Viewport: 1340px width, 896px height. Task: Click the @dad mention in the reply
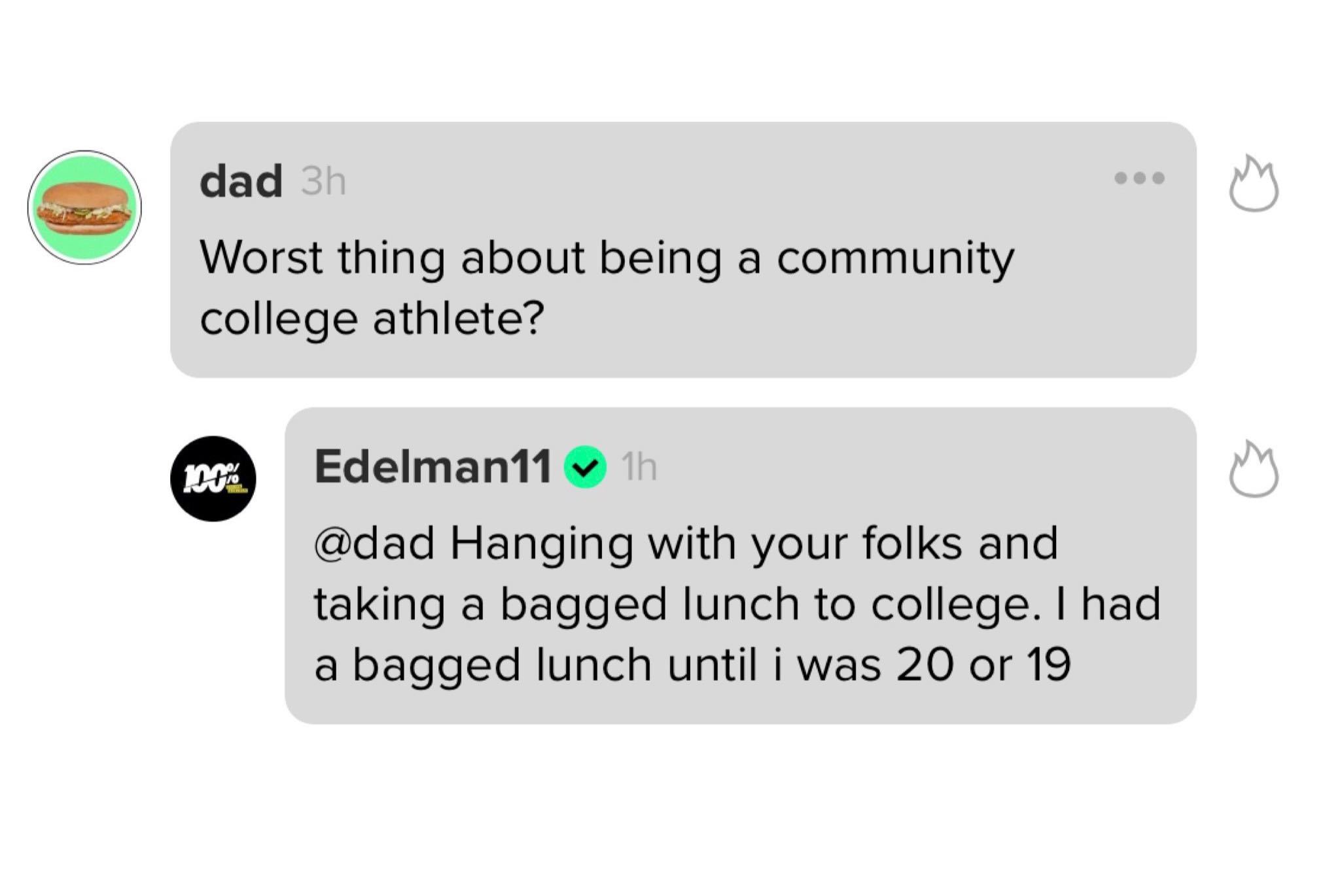(x=374, y=543)
